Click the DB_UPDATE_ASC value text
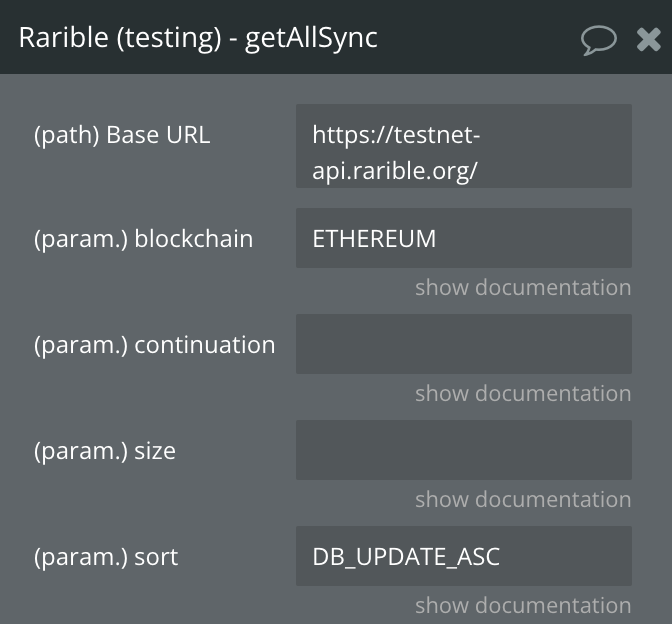This screenshot has width=672, height=624. click(x=406, y=557)
